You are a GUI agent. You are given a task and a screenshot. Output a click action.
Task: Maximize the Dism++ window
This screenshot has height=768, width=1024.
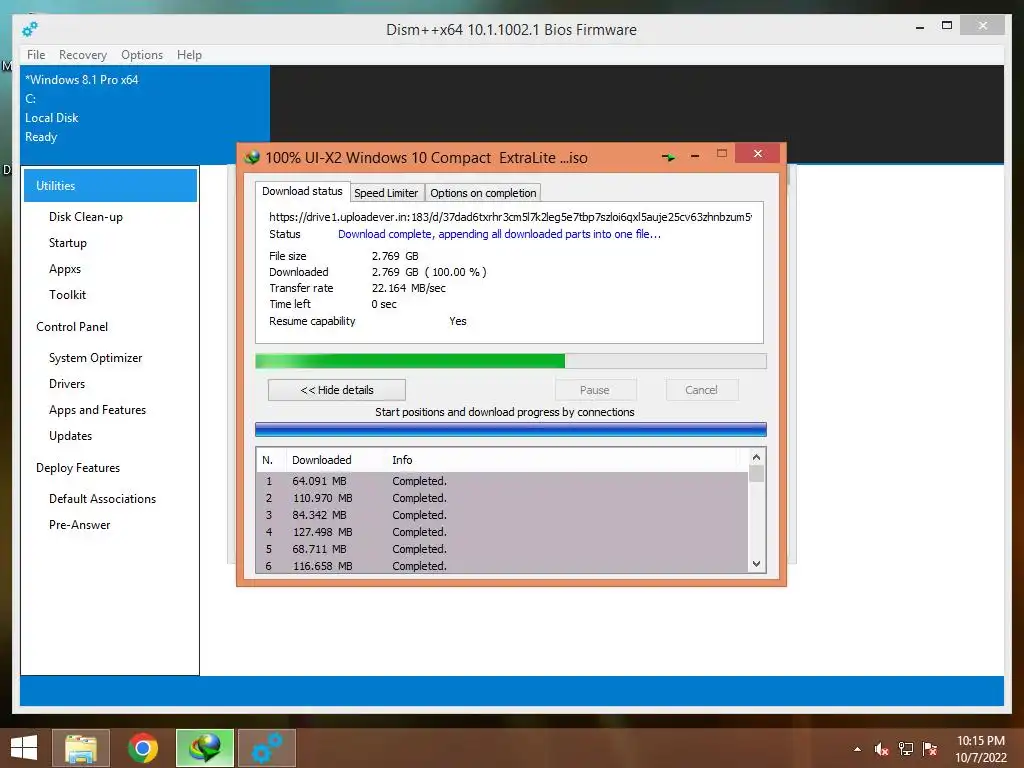tap(946, 25)
